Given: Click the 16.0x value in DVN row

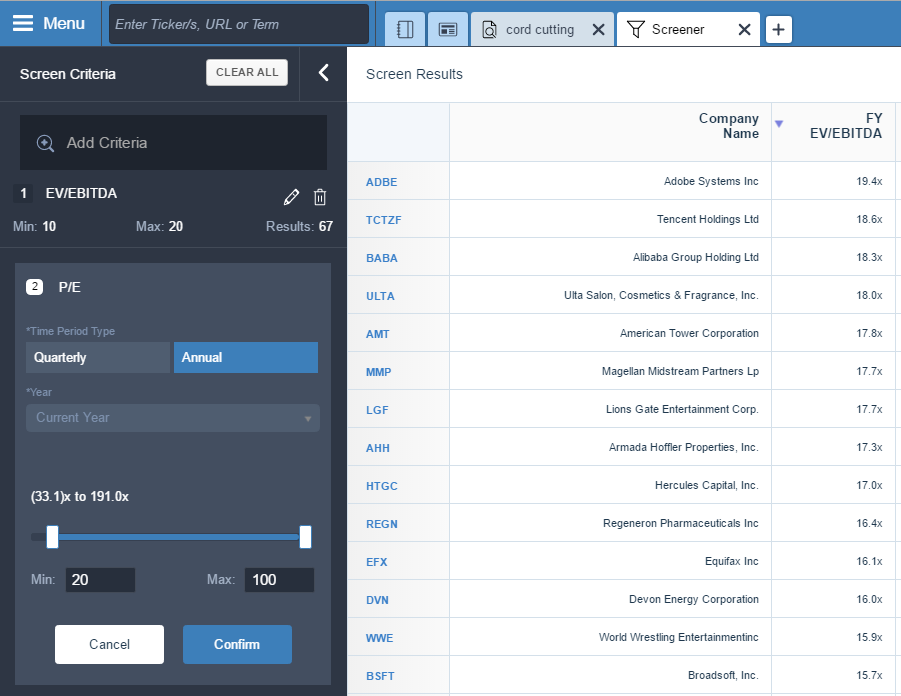Looking at the screenshot, I should [x=869, y=599].
